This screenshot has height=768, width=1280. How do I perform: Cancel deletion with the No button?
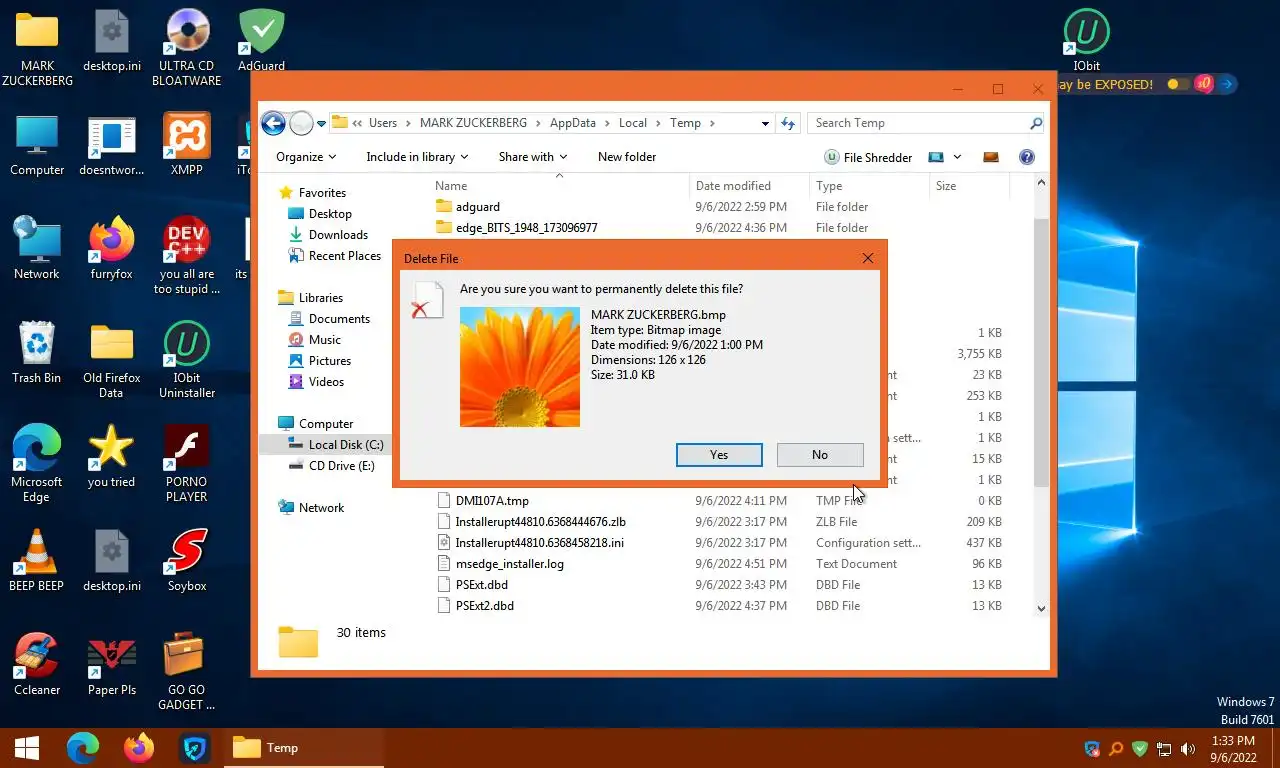click(820, 455)
